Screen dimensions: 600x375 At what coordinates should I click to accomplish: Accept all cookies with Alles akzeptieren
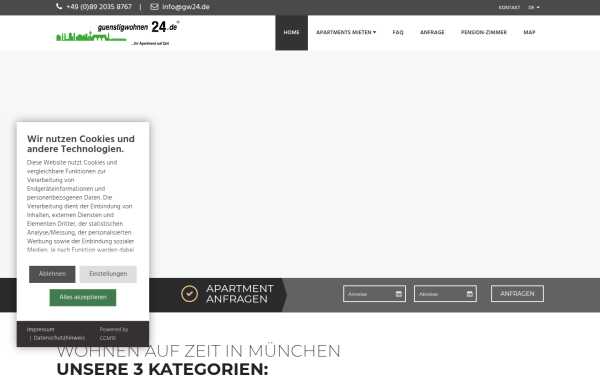point(83,297)
